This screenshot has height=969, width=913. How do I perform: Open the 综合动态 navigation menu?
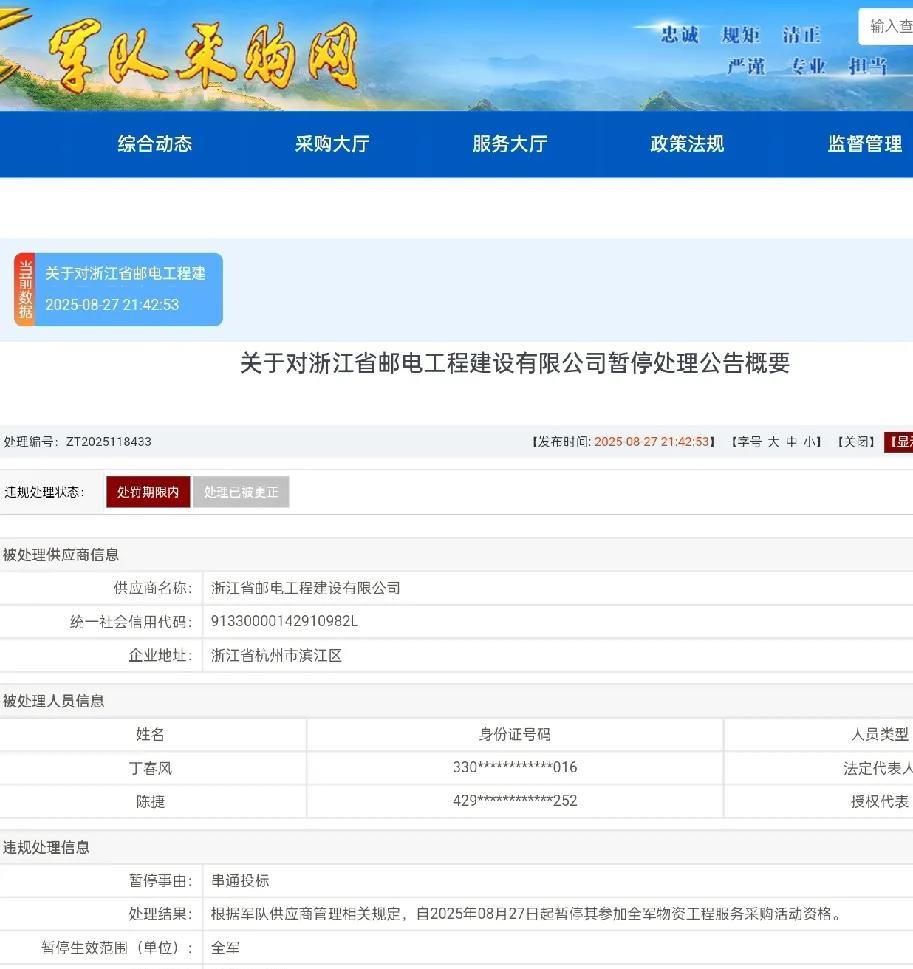155,144
